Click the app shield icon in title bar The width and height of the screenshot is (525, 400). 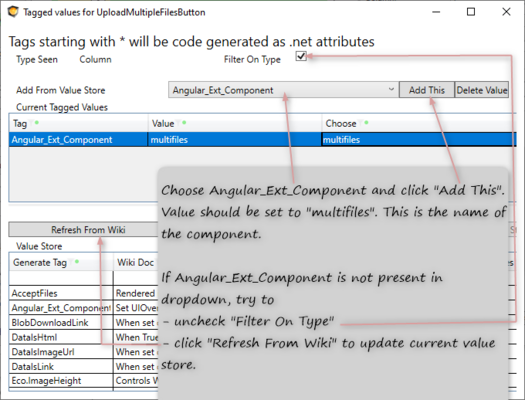[x=13, y=12]
